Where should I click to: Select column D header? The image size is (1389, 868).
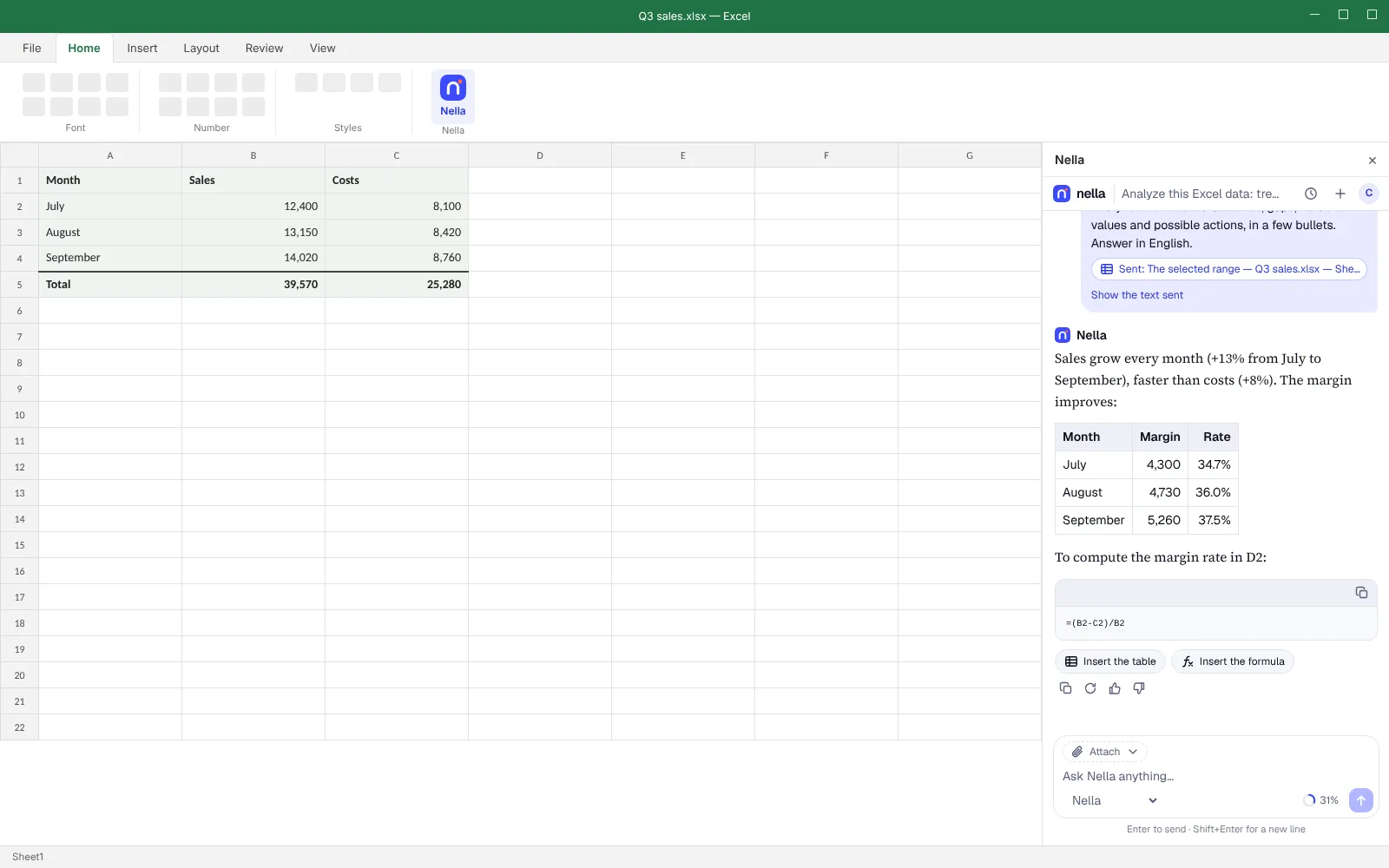[540, 155]
